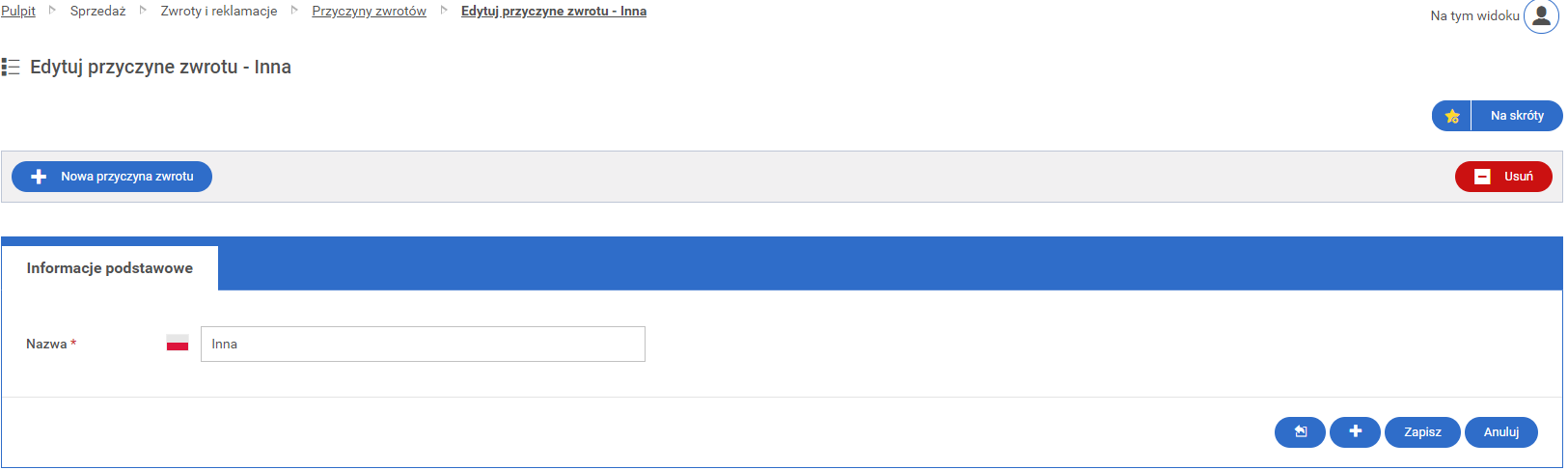Click the current breadcrumb Edytuj przyczyne zwrotu - Inna
1568x470 pixels.
(553, 12)
